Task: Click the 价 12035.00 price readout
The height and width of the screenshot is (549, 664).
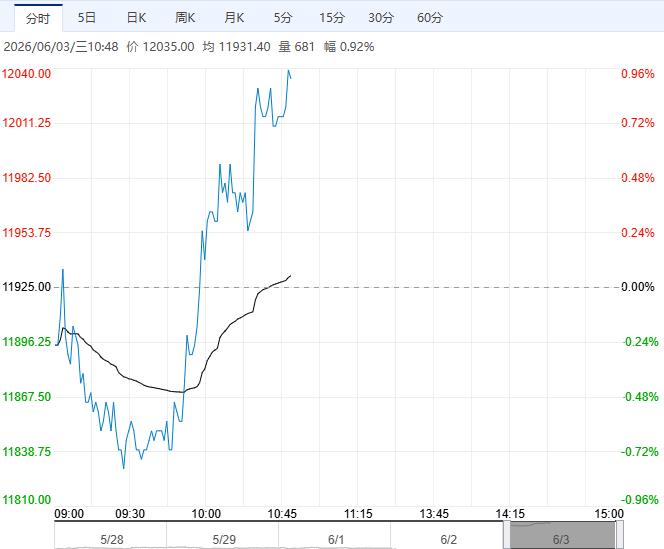Action: coord(160,47)
